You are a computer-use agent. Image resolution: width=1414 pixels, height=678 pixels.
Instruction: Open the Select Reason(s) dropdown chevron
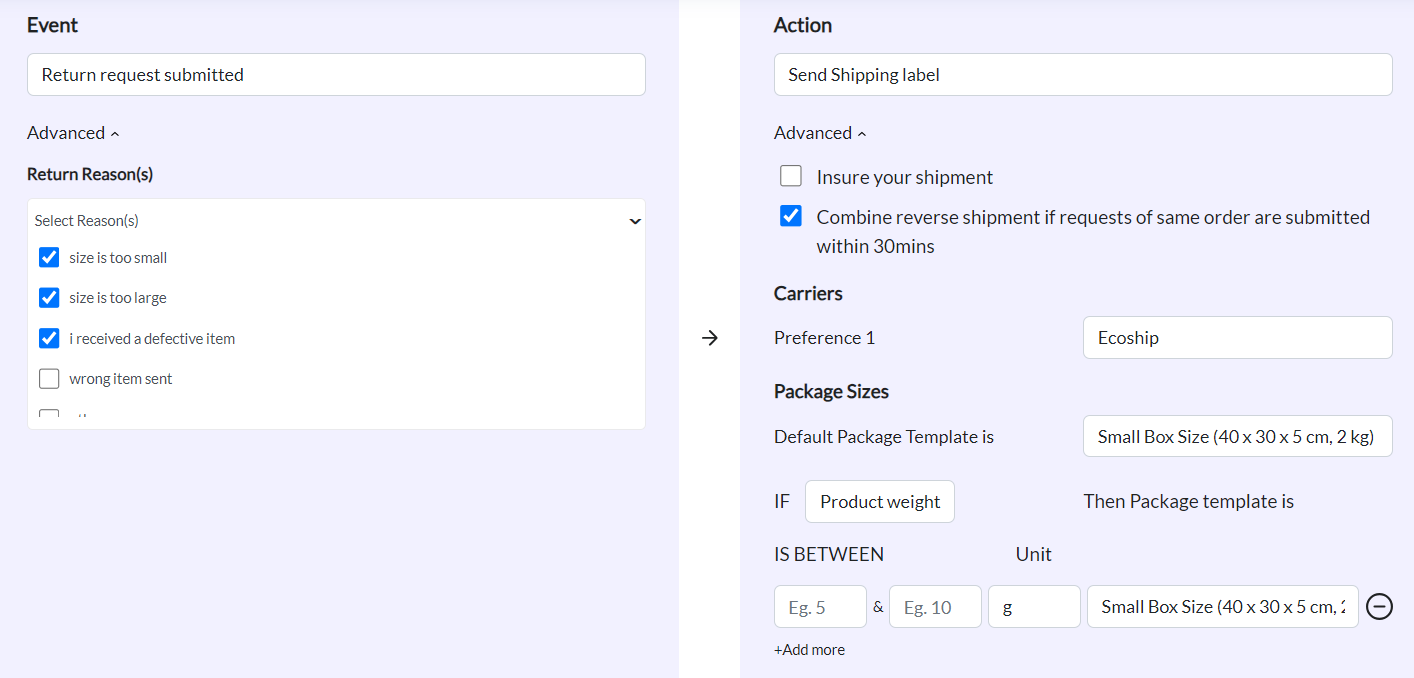[x=634, y=221]
